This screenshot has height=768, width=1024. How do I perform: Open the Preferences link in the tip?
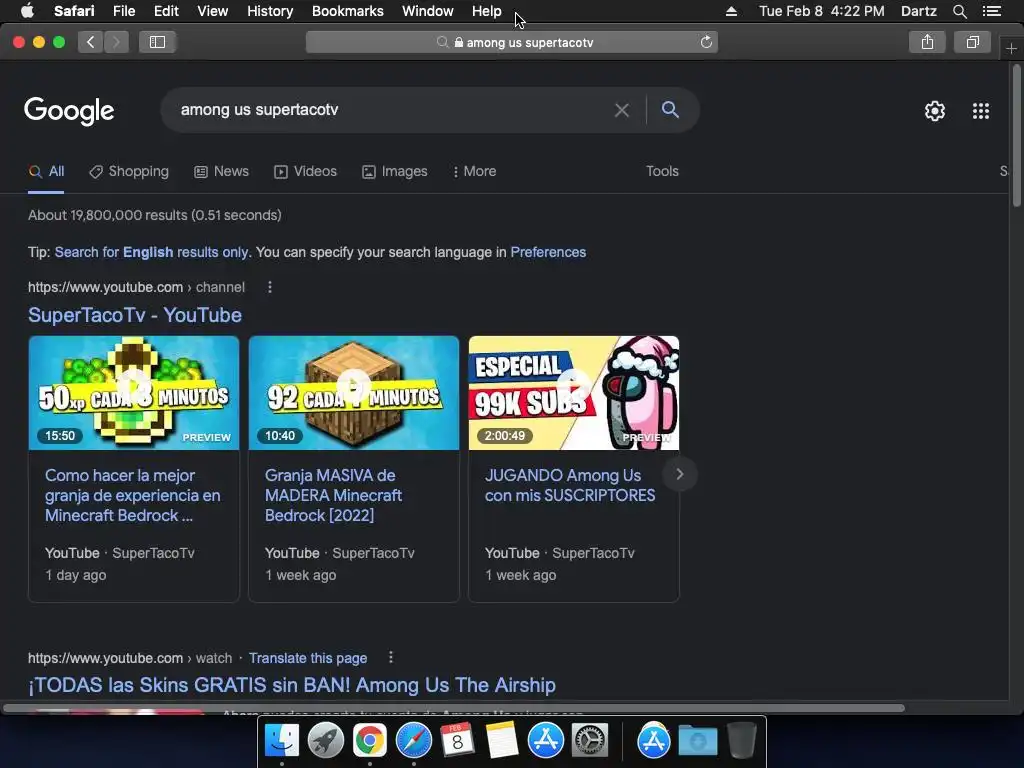[548, 252]
